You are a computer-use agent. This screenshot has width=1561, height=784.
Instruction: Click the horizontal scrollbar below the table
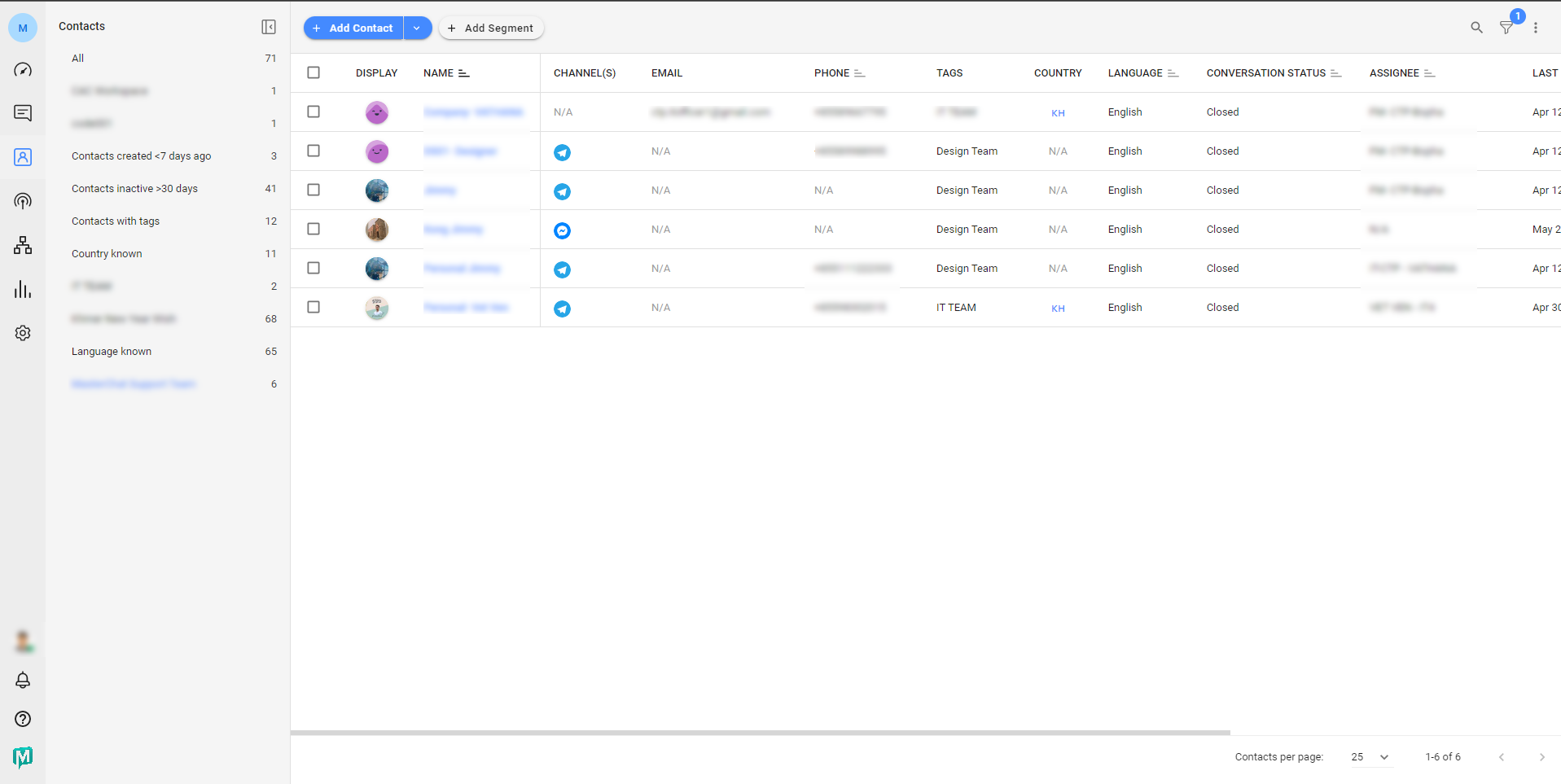(x=760, y=733)
